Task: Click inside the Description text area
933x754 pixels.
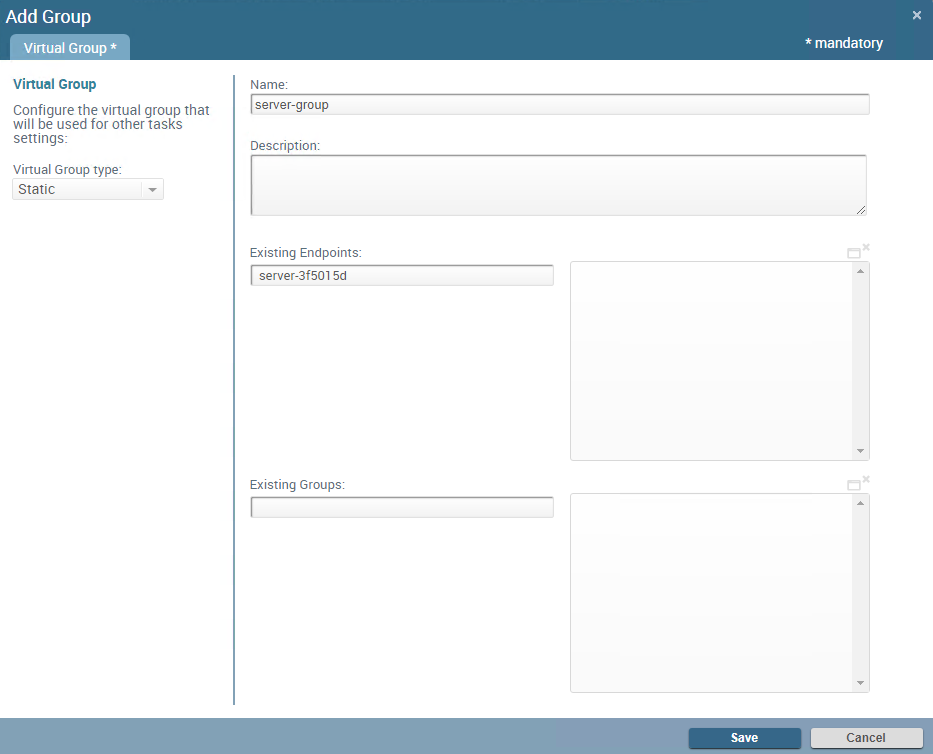Action: pos(557,184)
